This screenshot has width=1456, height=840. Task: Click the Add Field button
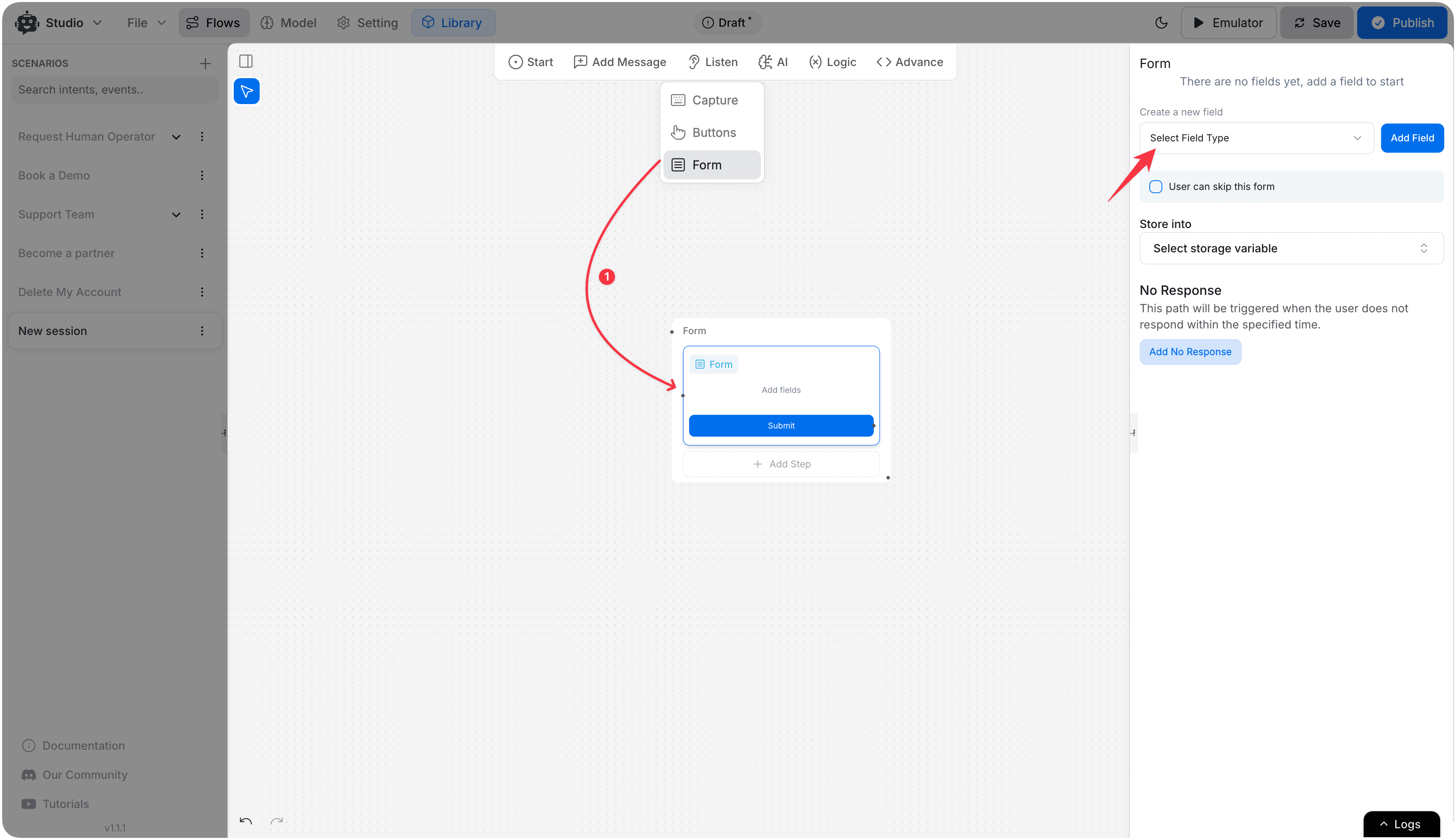1411,138
